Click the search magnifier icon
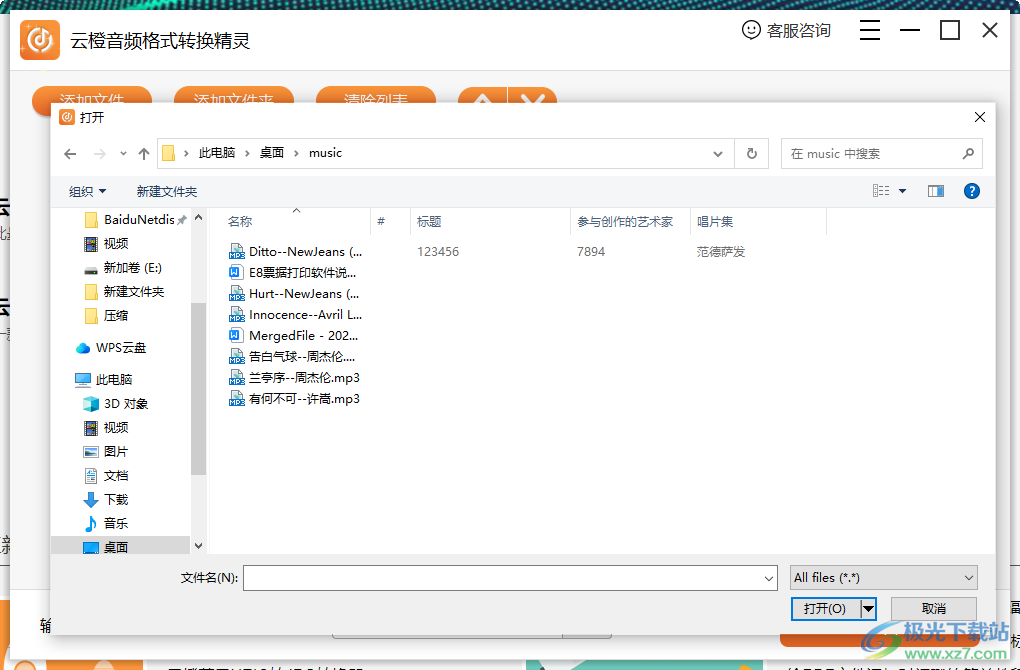 pyautogui.click(x=968, y=154)
